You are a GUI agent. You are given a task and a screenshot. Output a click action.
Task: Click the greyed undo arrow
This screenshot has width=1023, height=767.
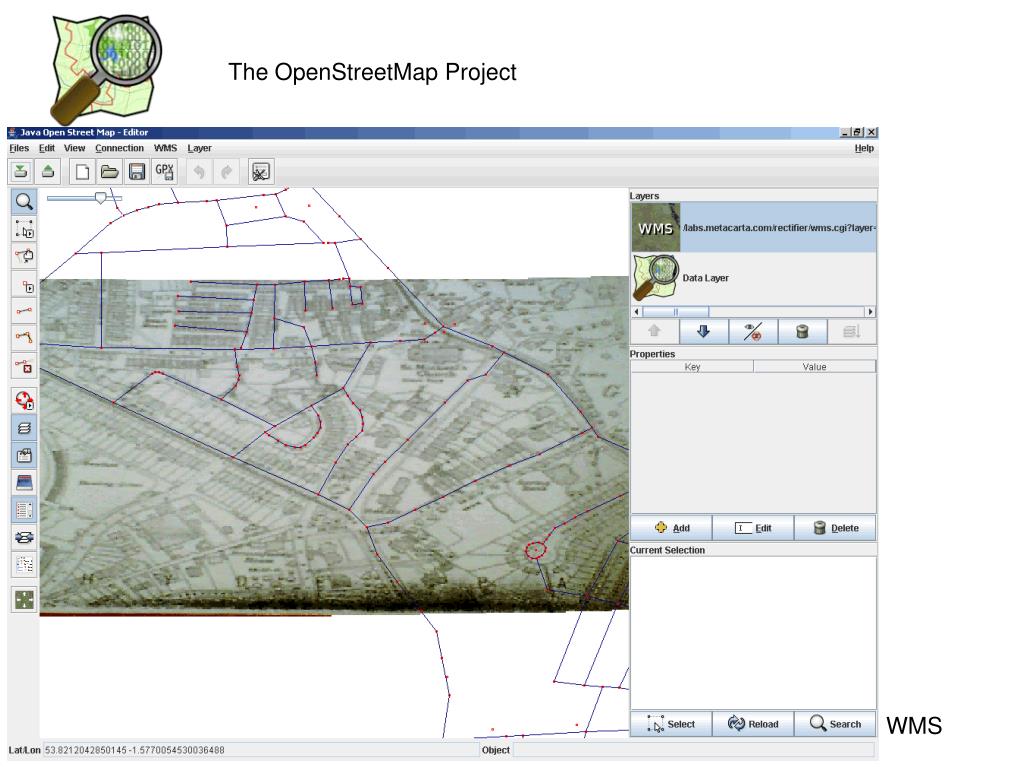[x=199, y=172]
